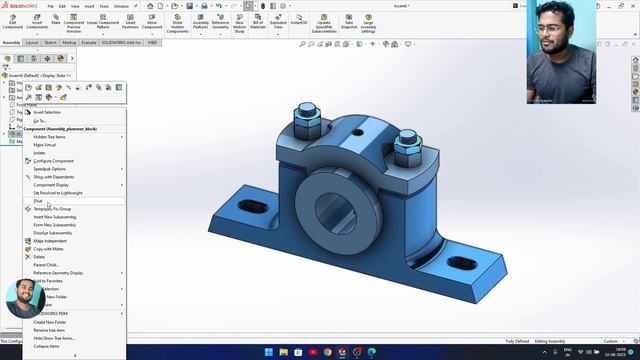
Task: Open the Options gear icon
Action: 283,6
